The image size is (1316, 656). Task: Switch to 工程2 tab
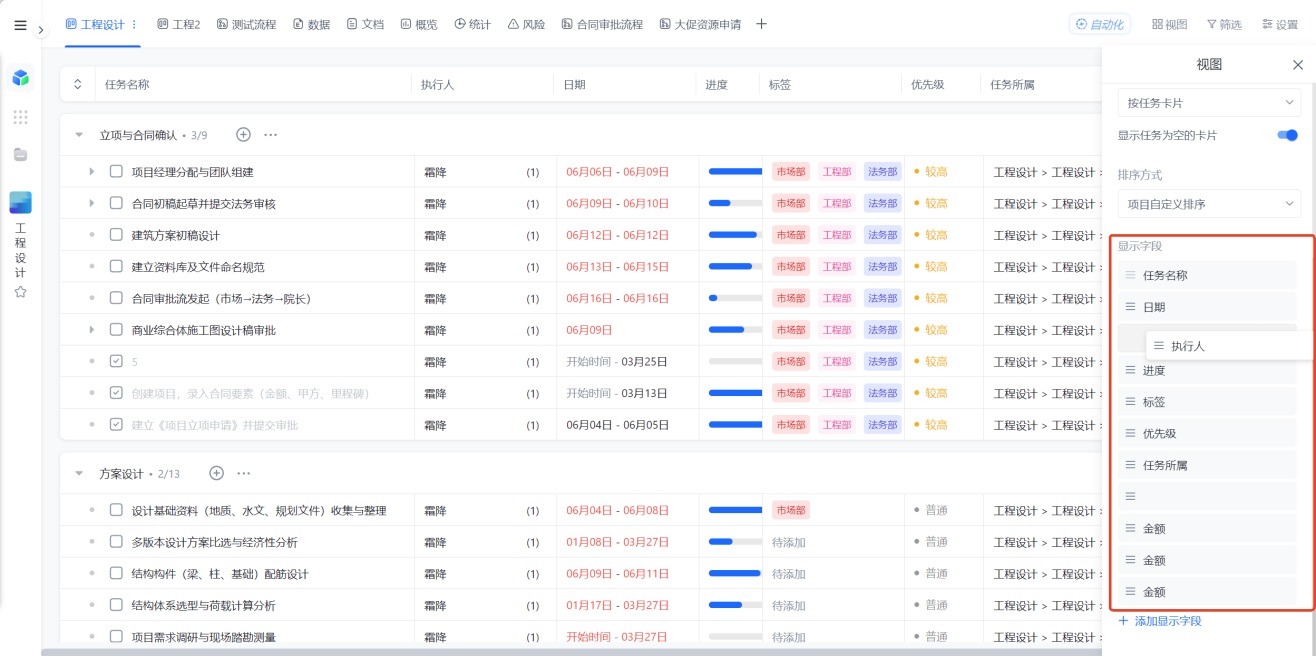point(179,24)
